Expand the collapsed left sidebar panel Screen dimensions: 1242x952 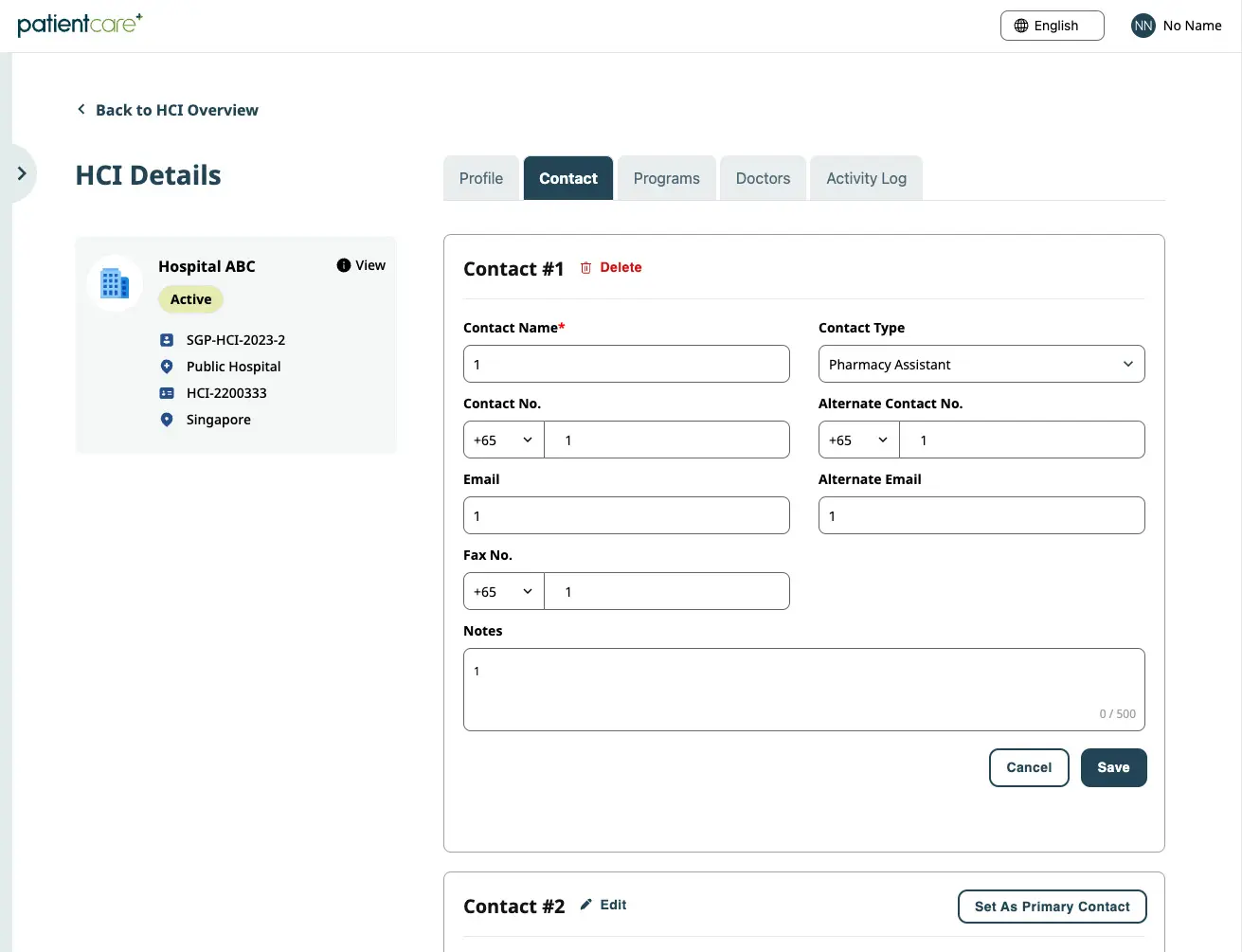tap(22, 173)
